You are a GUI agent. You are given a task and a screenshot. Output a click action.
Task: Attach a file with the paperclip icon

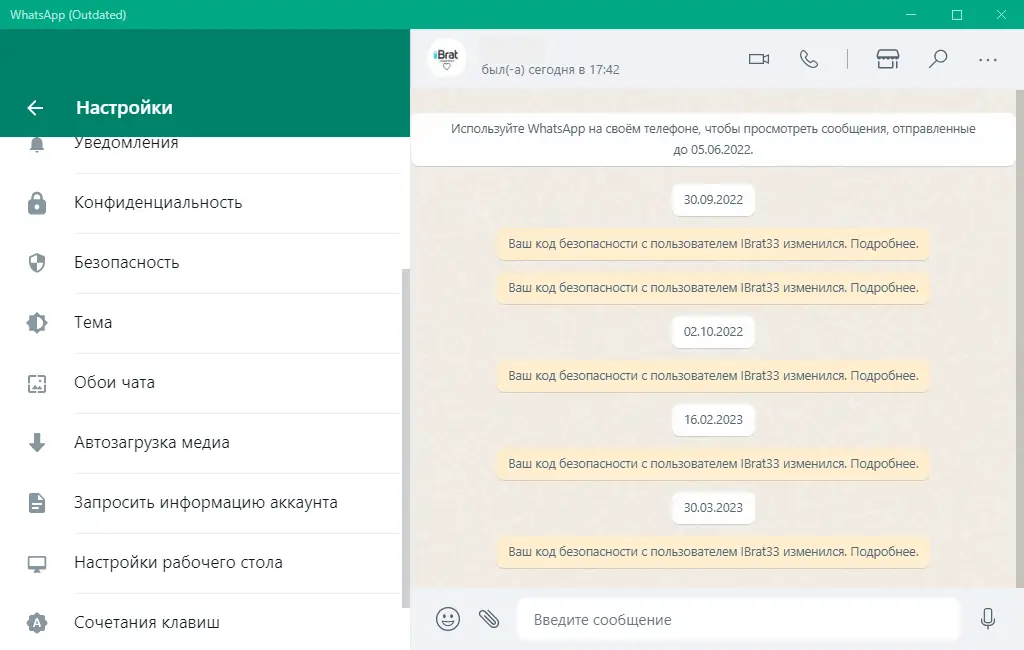pyautogui.click(x=489, y=619)
